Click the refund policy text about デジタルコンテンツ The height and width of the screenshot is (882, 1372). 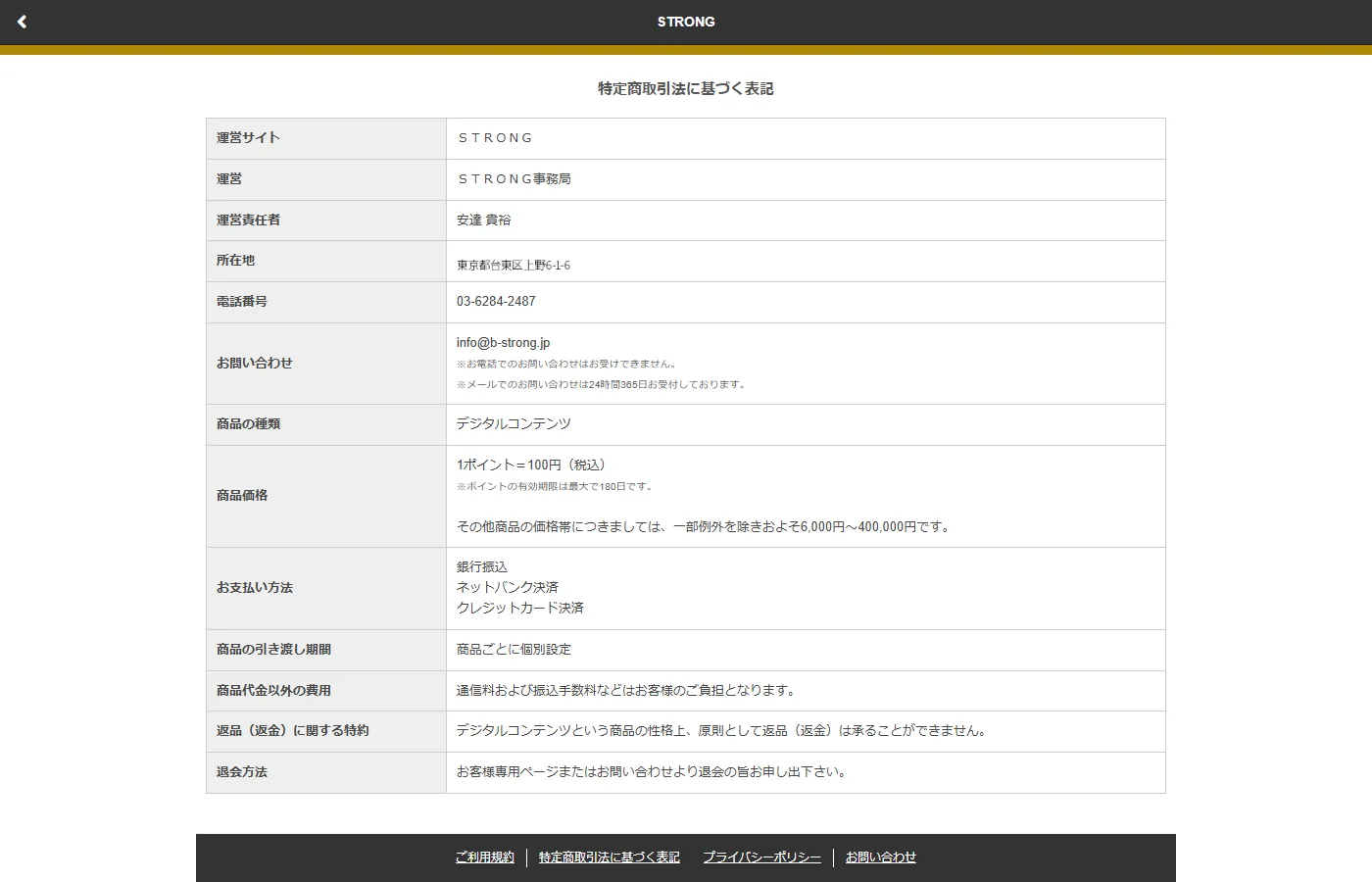[x=723, y=731]
